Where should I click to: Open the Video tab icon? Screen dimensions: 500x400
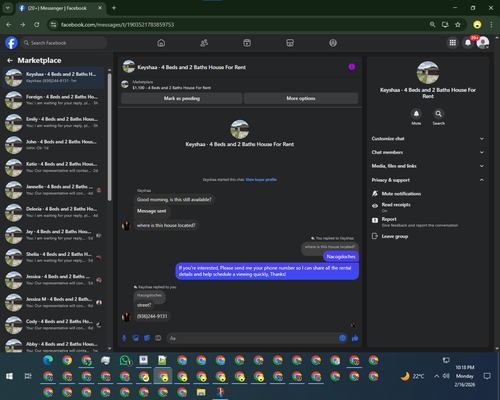[x=247, y=43]
